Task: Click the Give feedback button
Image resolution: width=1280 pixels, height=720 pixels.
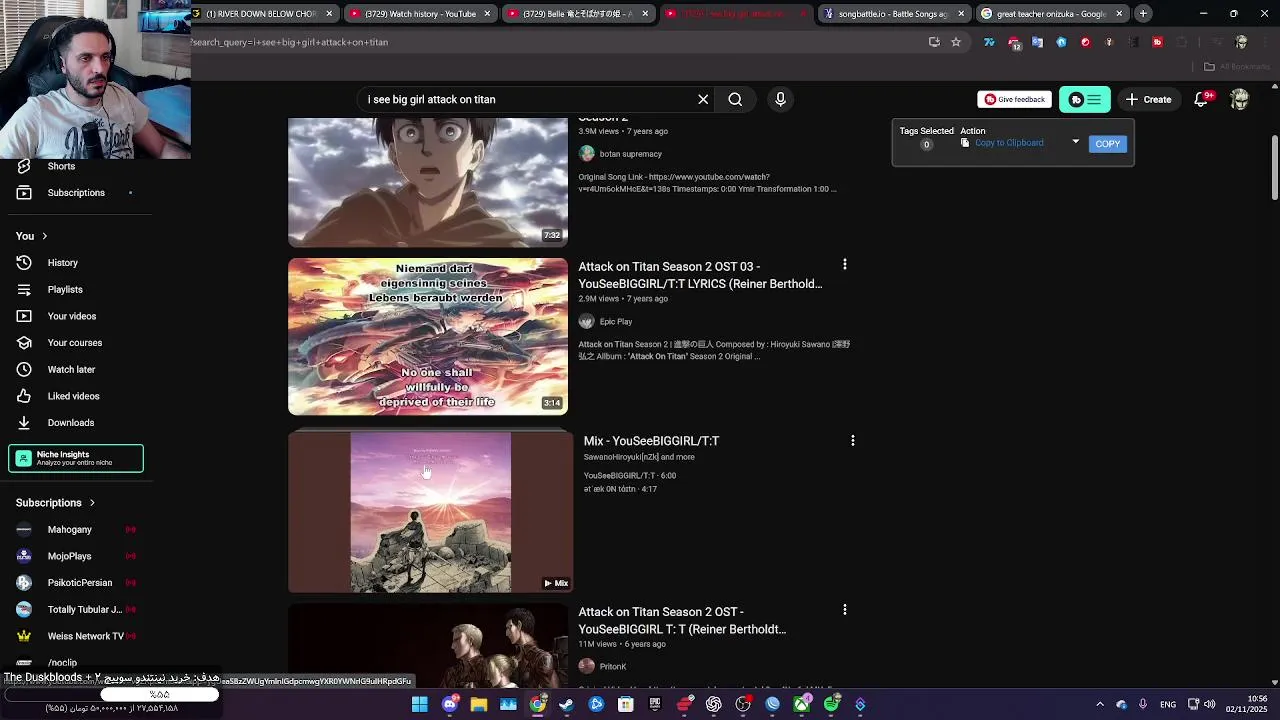Action: click(x=1014, y=99)
